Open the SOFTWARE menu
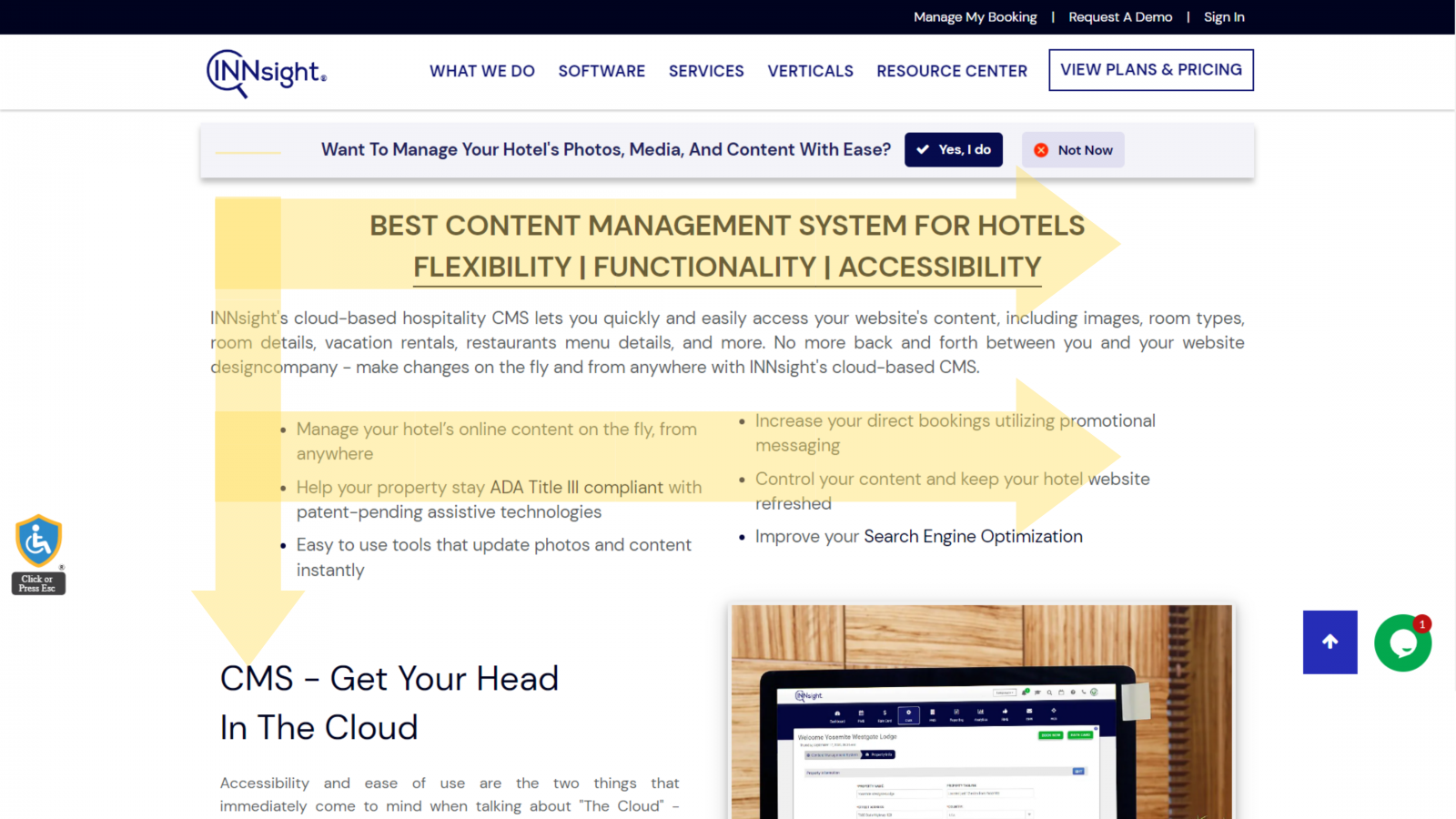Viewport: 1456px width, 819px height. pyautogui.click(x=602, y=71)
